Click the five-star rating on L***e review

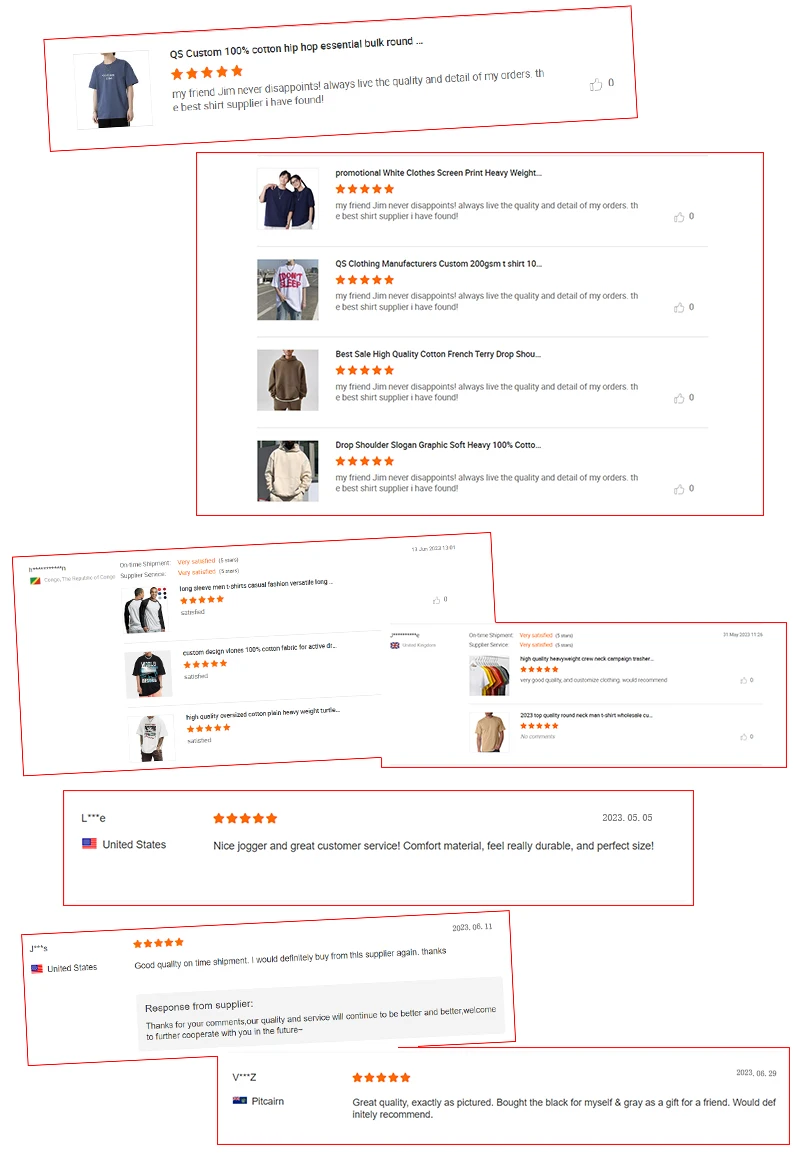tap(245, 819)
